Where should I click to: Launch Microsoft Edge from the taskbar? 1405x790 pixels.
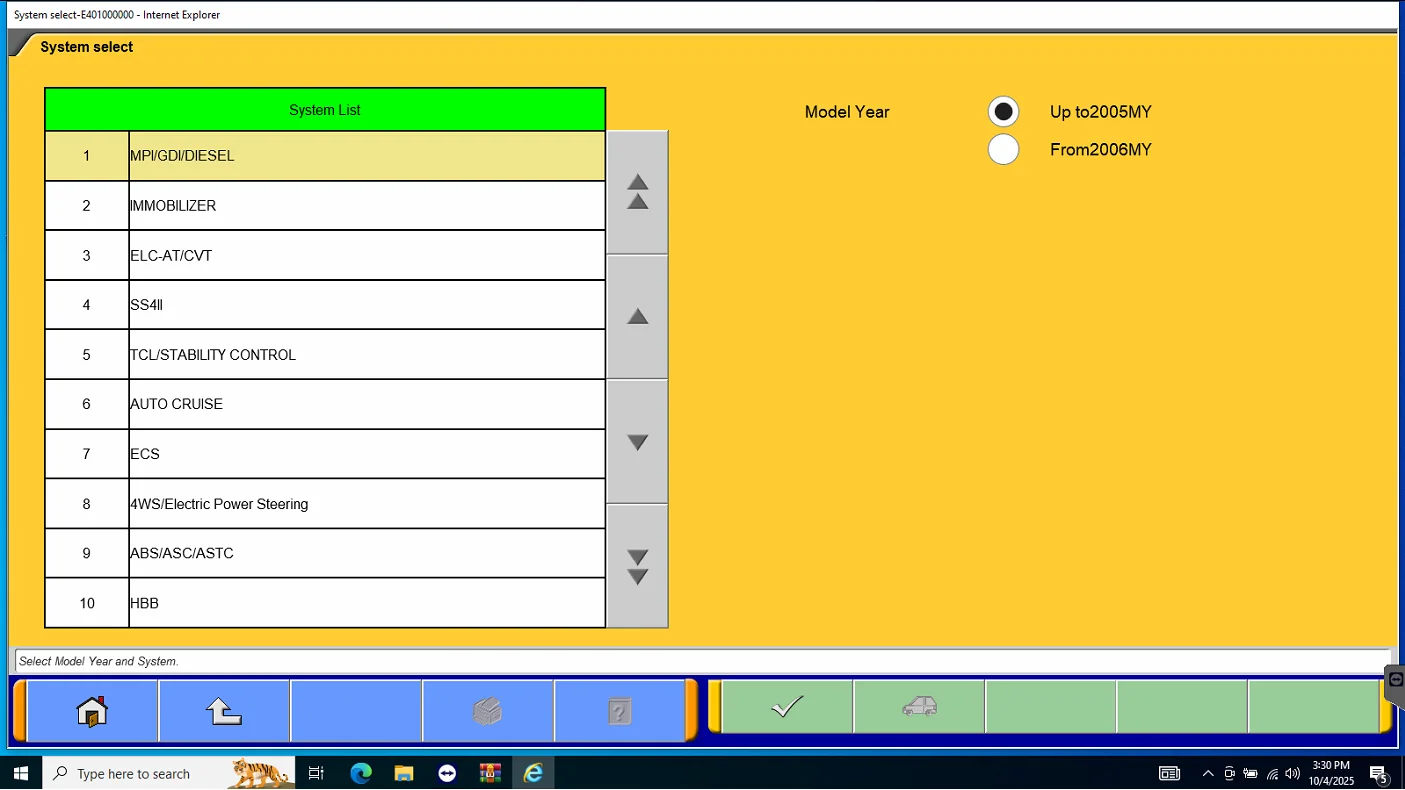(361, 773)
